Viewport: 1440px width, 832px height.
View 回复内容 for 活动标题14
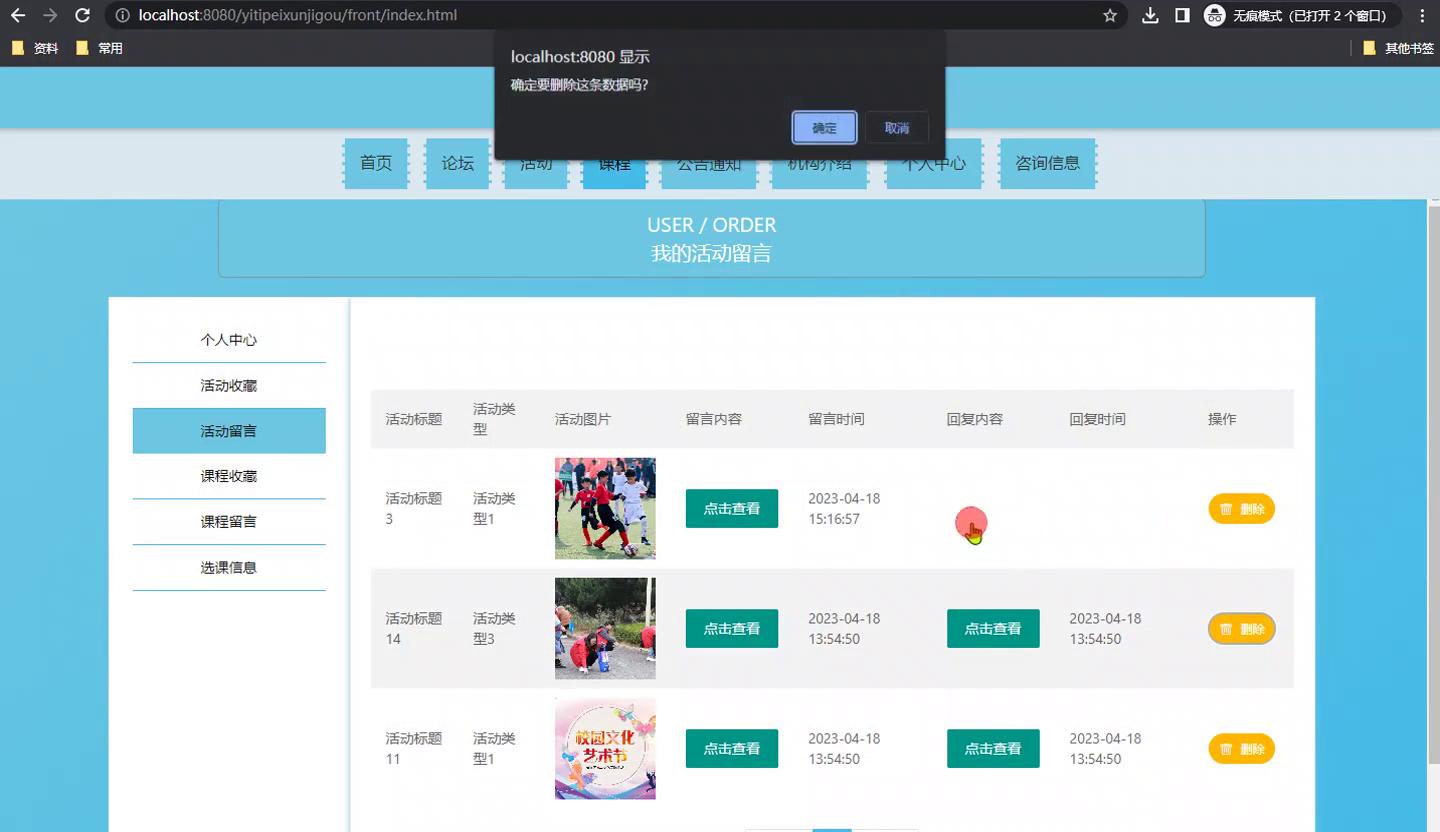[x=993, y=629]
